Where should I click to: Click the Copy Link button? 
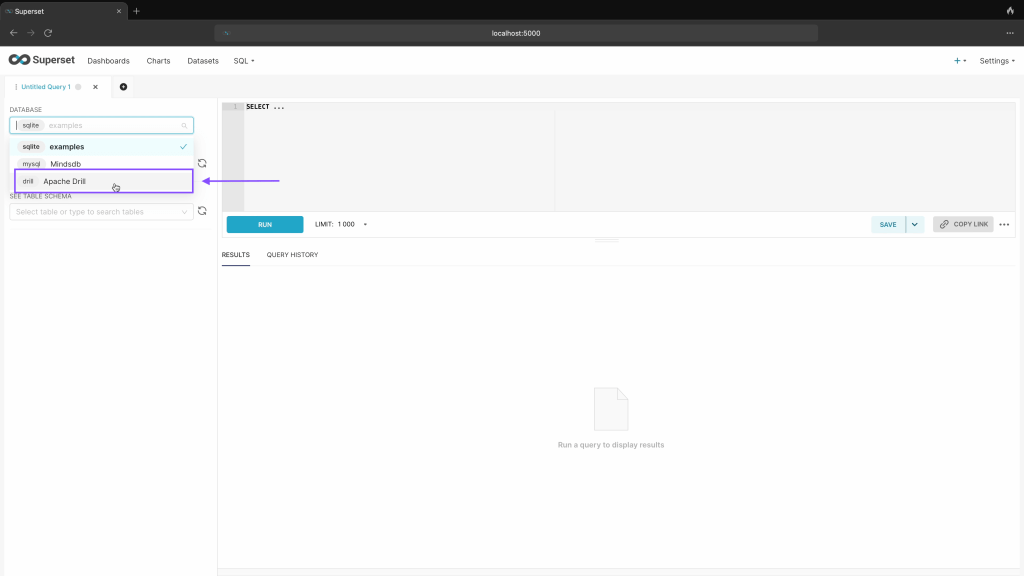(963, 225)
